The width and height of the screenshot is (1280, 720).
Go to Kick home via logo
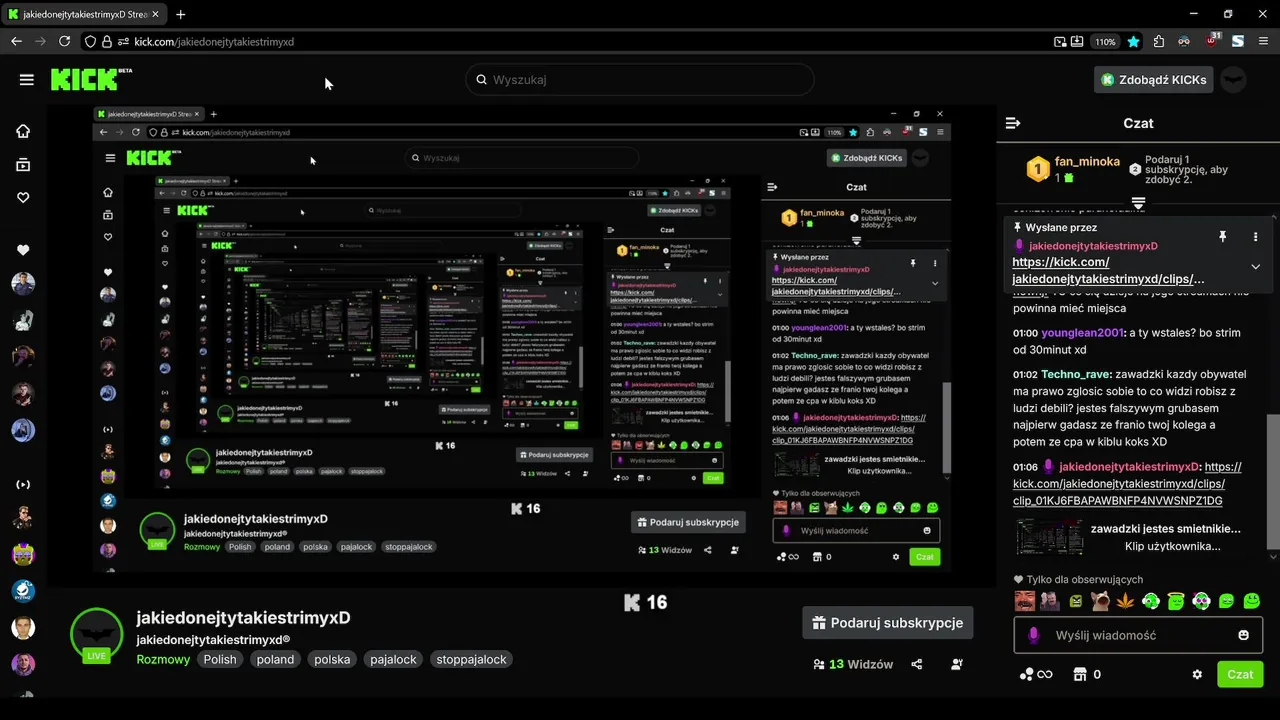(x=91, y=79)
